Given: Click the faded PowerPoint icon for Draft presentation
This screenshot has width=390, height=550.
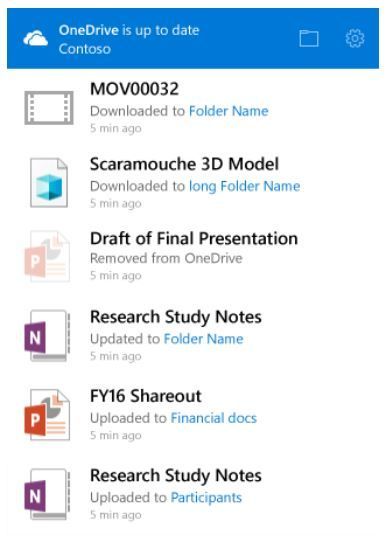Looking at the screenshot, I should tap(47, 256).
